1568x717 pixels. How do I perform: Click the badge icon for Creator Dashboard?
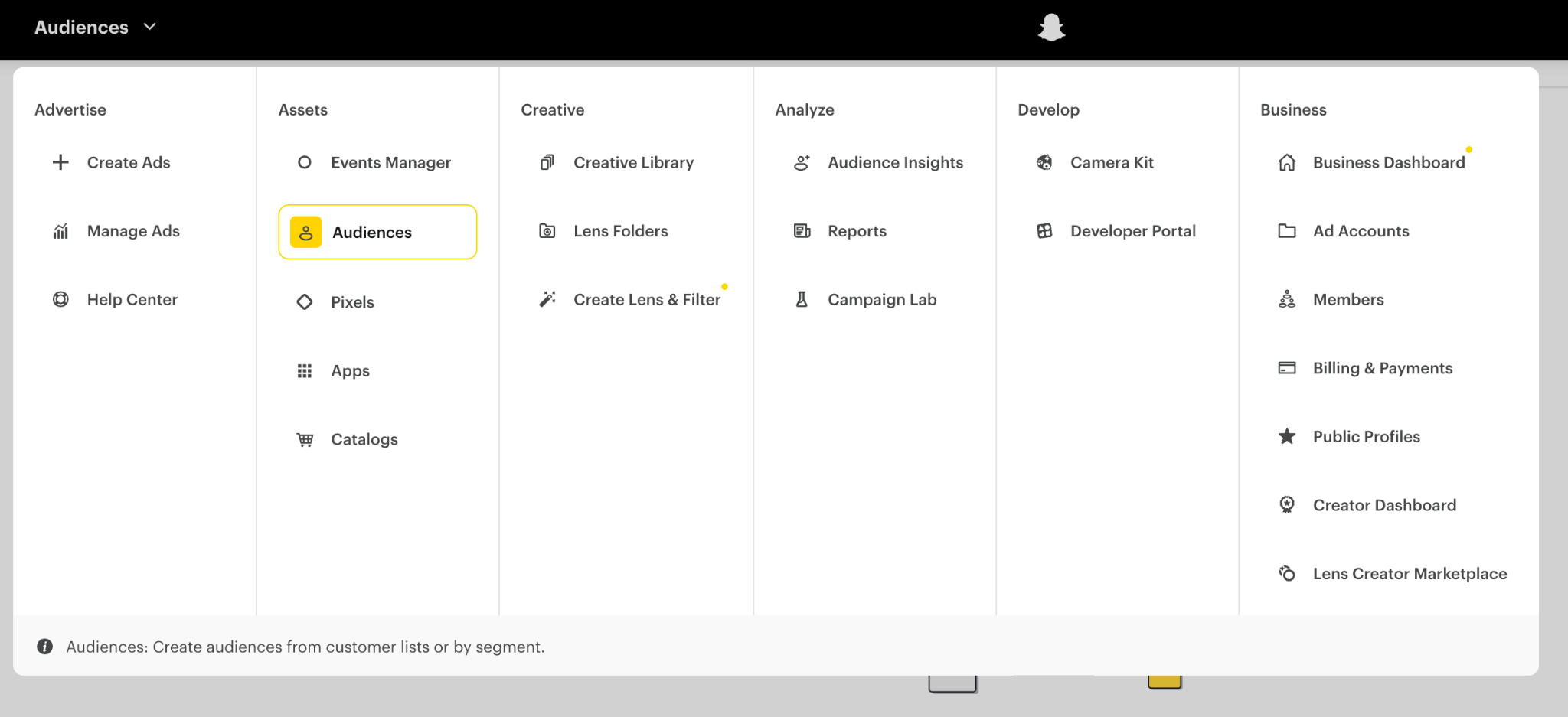pyautogui.click(x=1287, y=505)
